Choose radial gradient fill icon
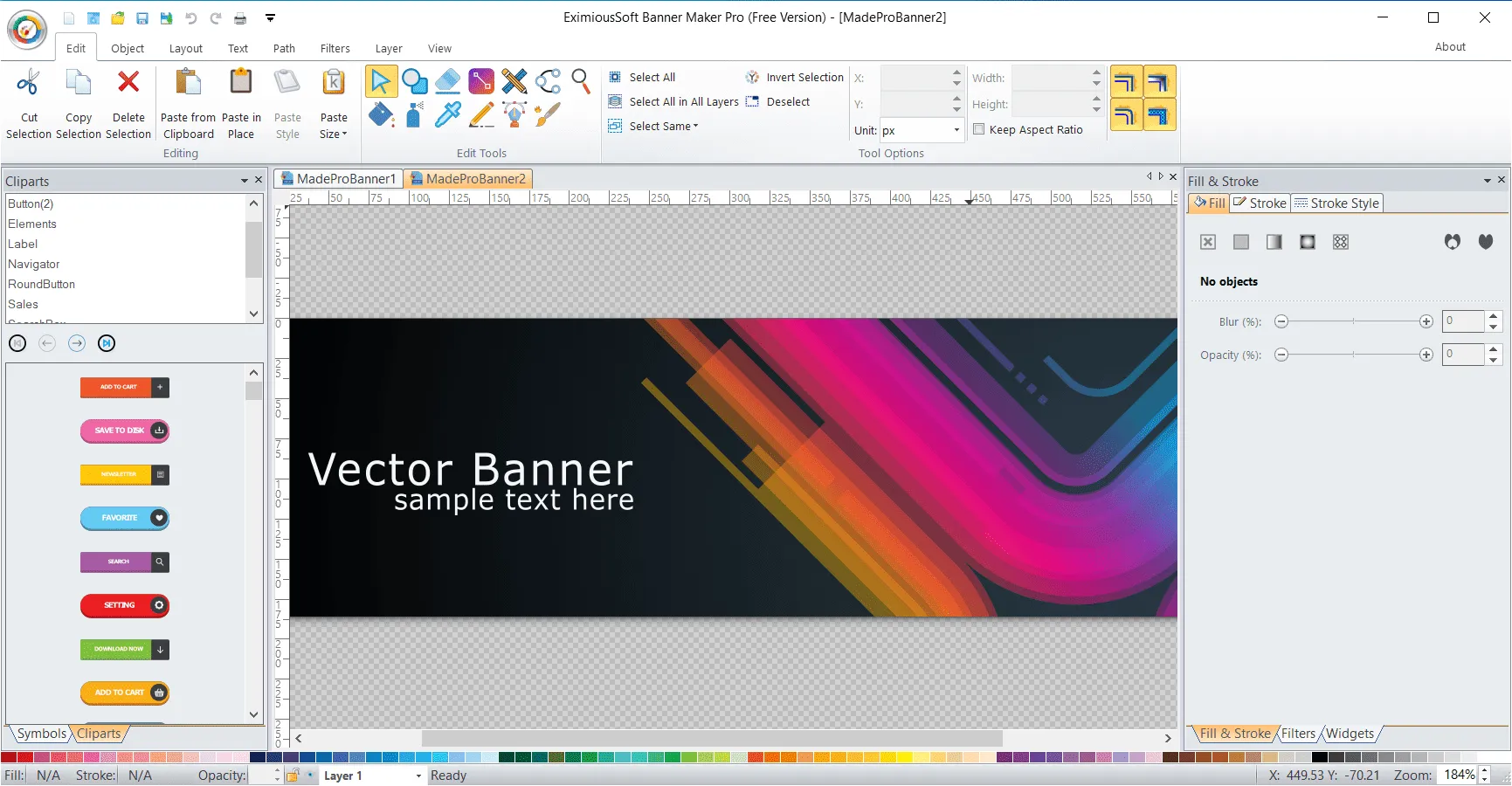Screen dimensions: 1512x786 [1308, 242]
